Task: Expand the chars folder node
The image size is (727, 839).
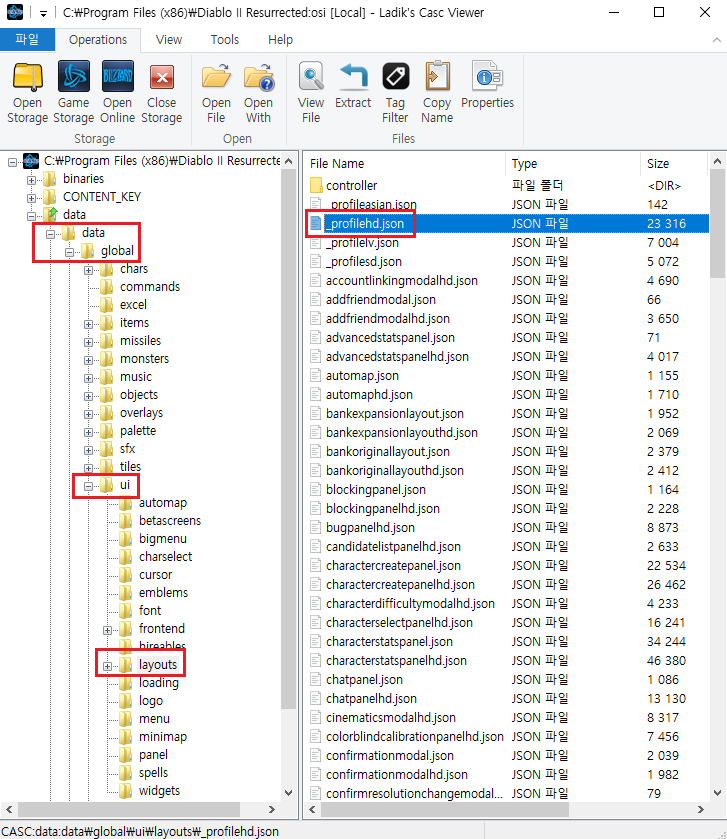Action: 88,270
